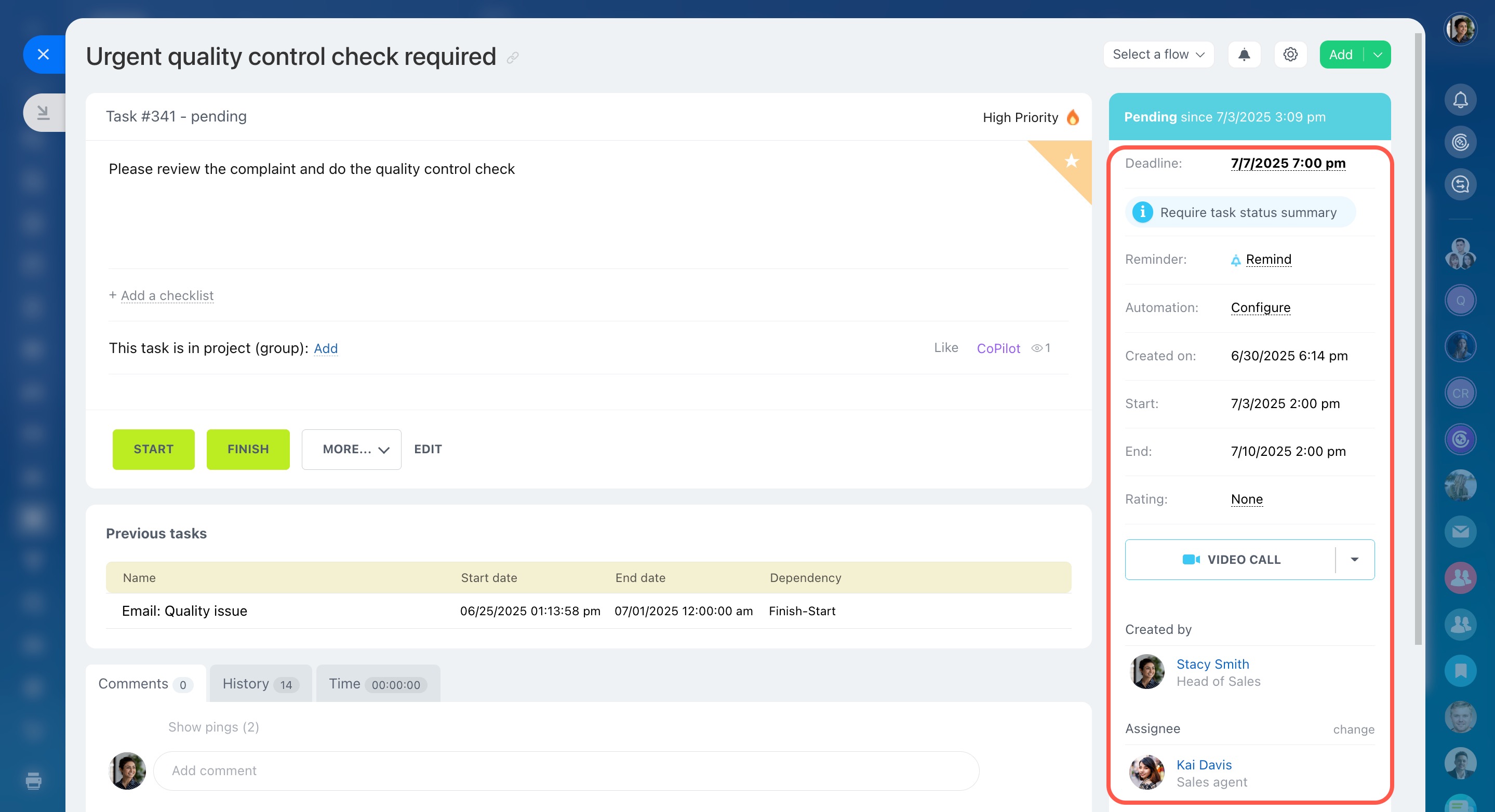Open the blue group chat icon
The height and width of the screenshot is (812, 1495).
1460,624
